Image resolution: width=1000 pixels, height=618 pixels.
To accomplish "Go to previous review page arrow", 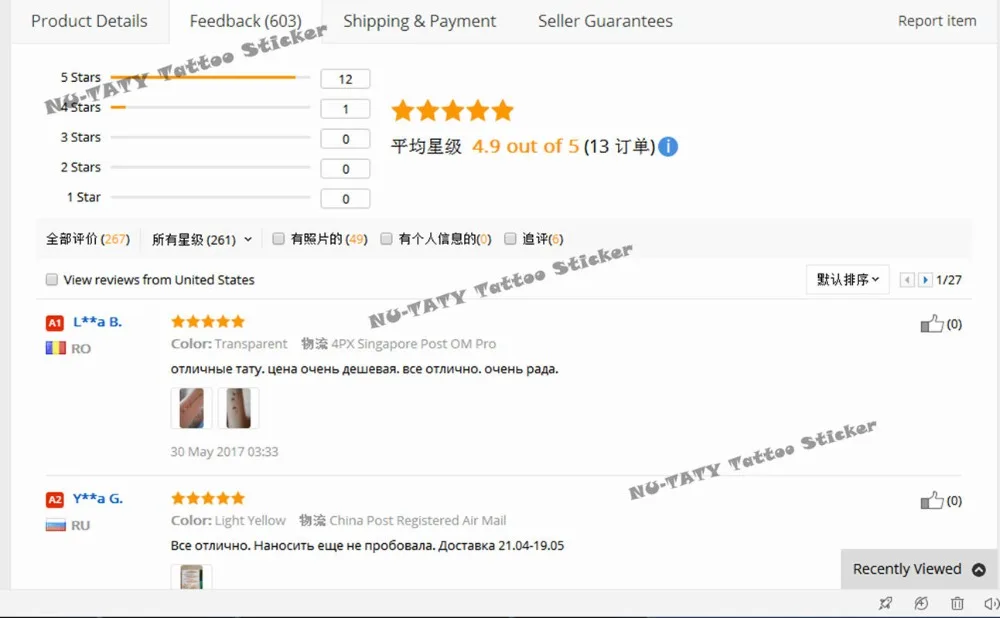I will 907,279.
